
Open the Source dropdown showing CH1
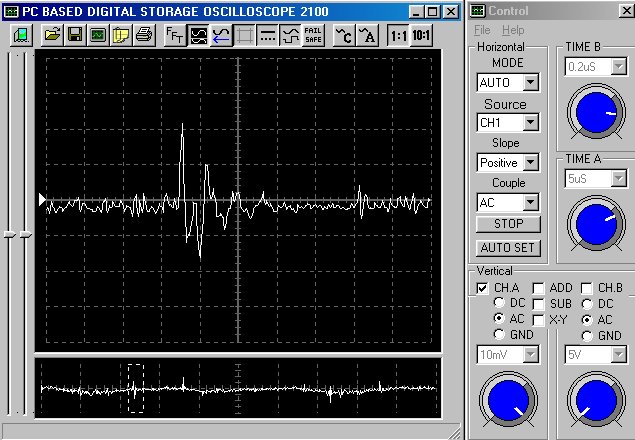click(x=531, y=122)
